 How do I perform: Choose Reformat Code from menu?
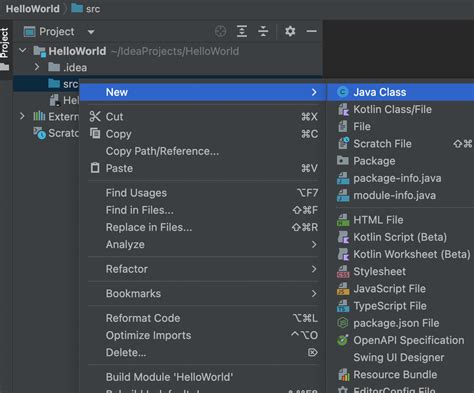coord(203,318)
